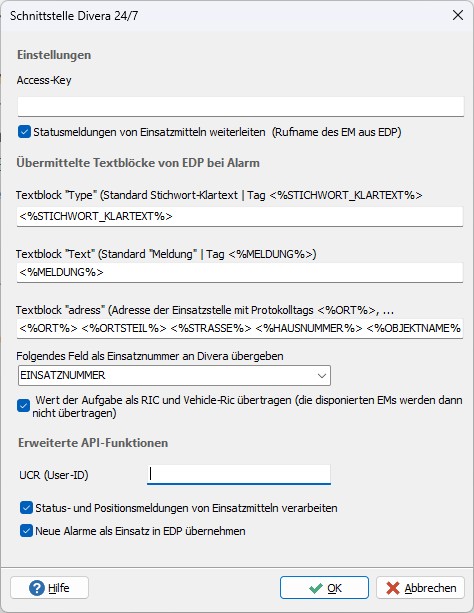Focus the UCR (User-ID) input field

239,475
